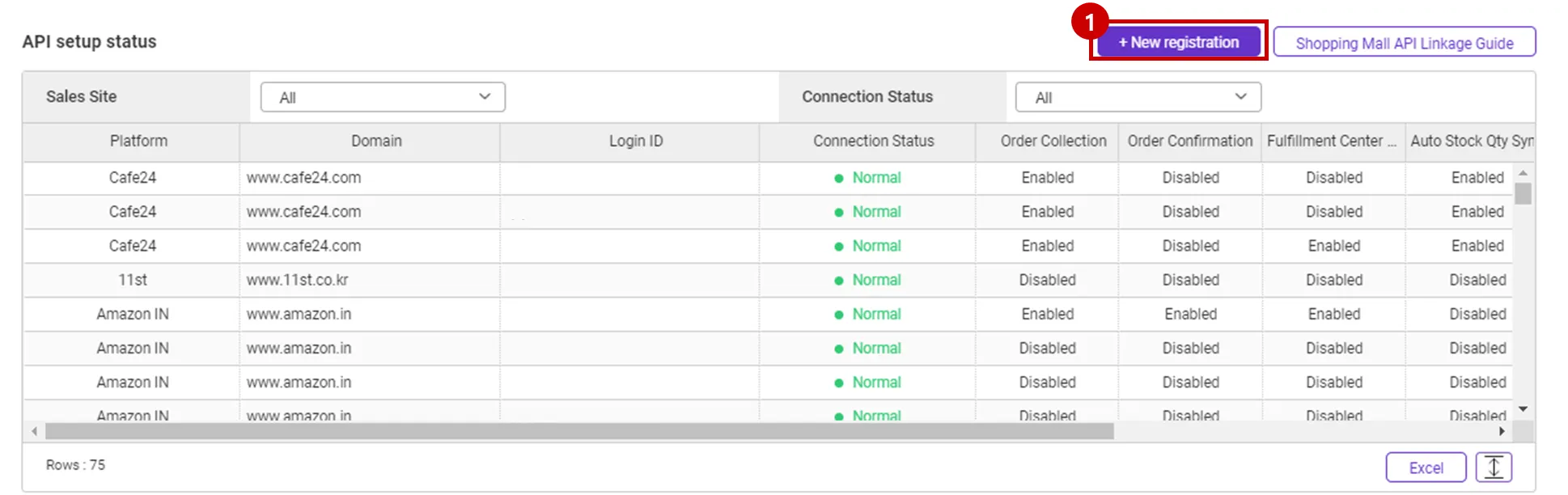Screen dimensions: 1568x495
Task: Click the table's vertical scroll down arrow
Action: [x=1523, y=409]
